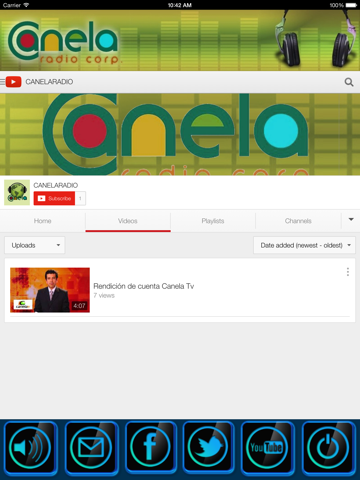Open the Facebook icon in bottom bar
This screenshot has height=480, width=360.
(151, 448)
